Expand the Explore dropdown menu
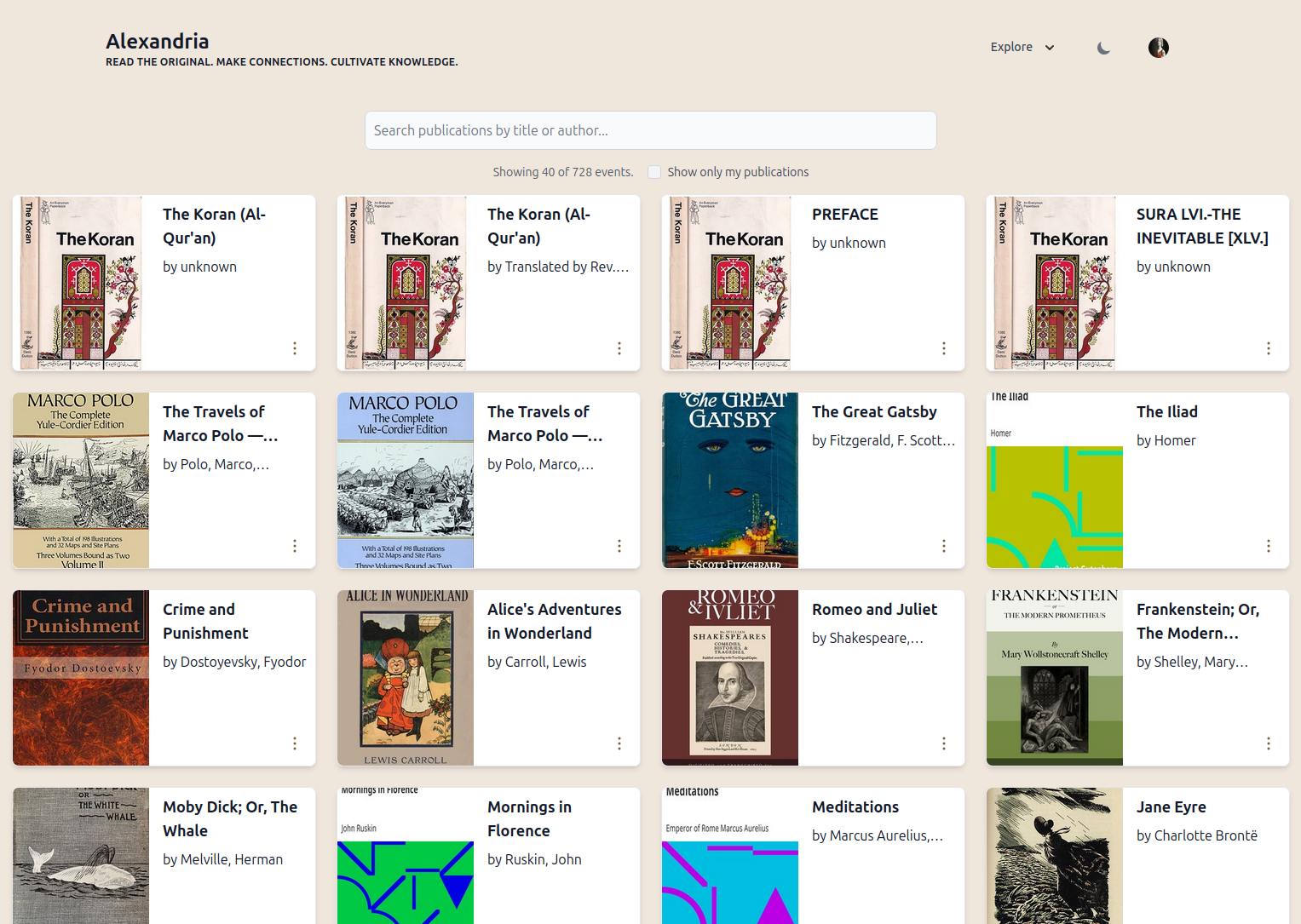This screenshot has width=1301, height=924. tap(1022, 48)
